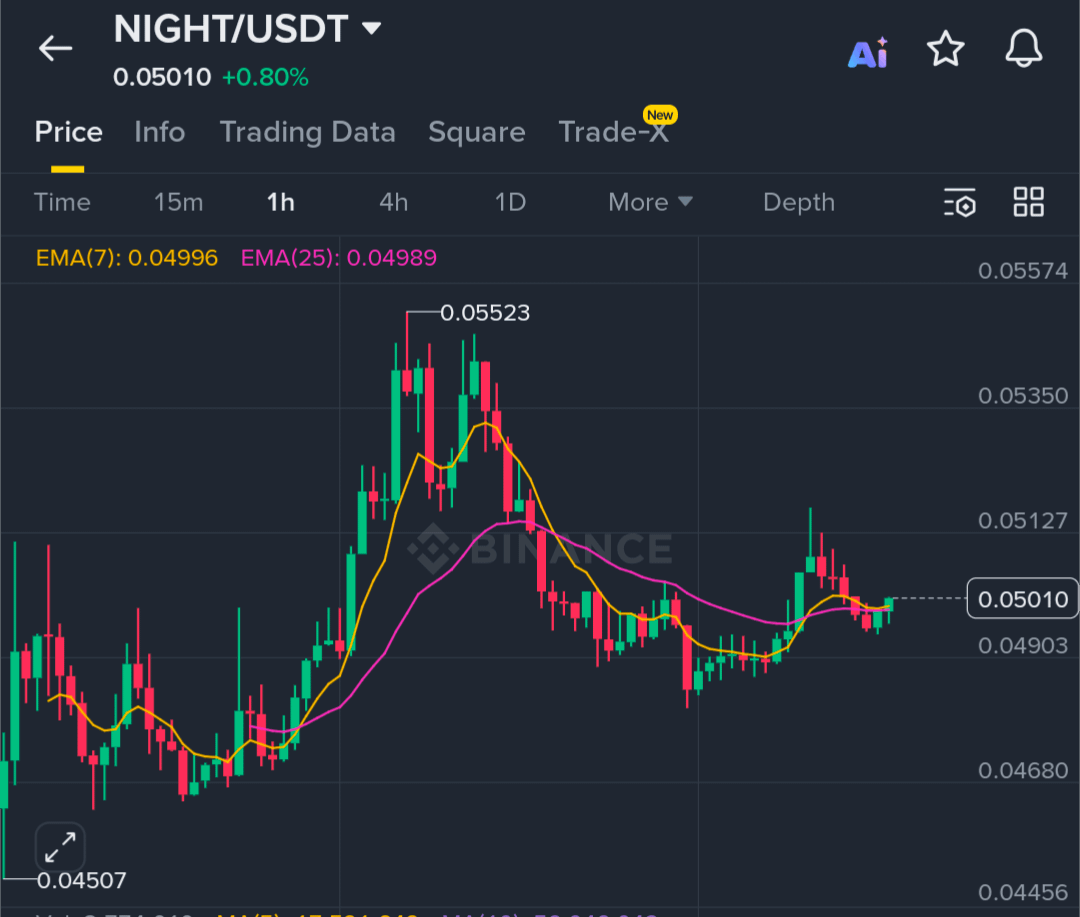Screen dimensions: 1080x917
Task: Open the Trading Data tab
Action: point(307,132)
